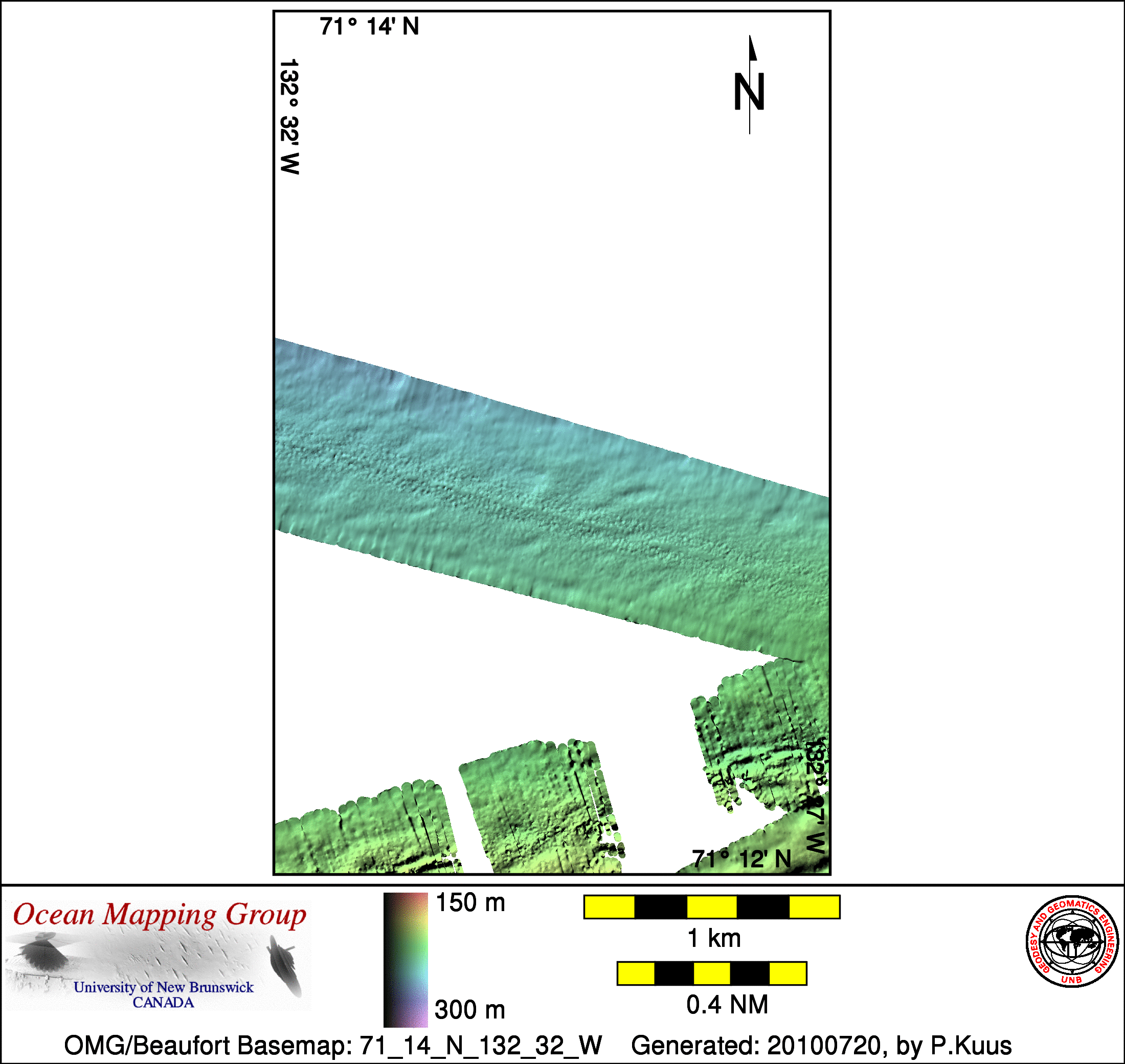Click the 0.4 NM scale label
Screen dimensions: 1125x1064
[x=727, y=1005]
